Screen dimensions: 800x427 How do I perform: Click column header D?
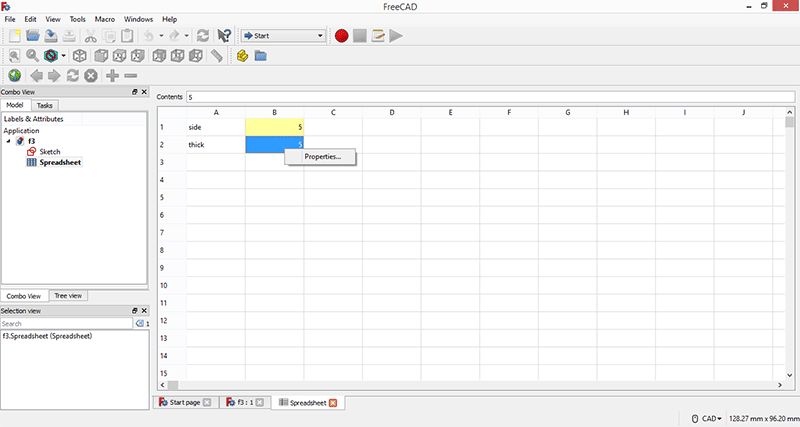(x=392, y=112)
